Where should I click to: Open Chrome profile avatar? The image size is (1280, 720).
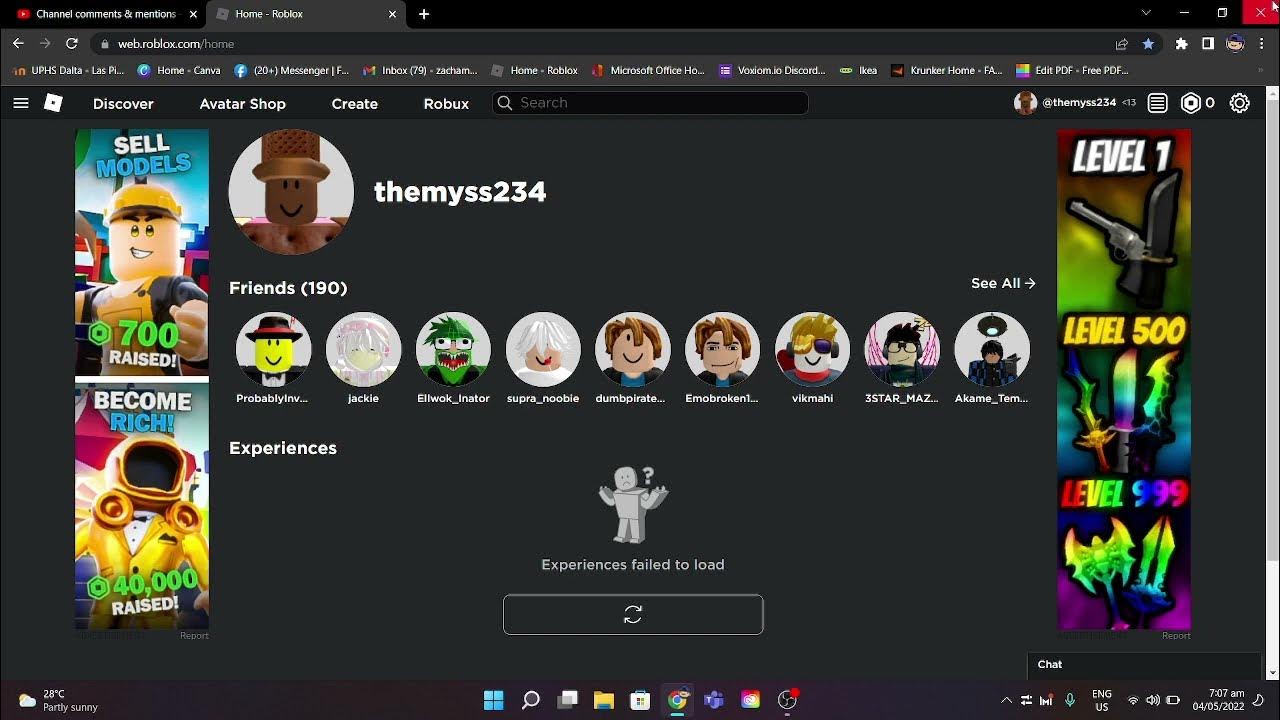coord(1235,44)
